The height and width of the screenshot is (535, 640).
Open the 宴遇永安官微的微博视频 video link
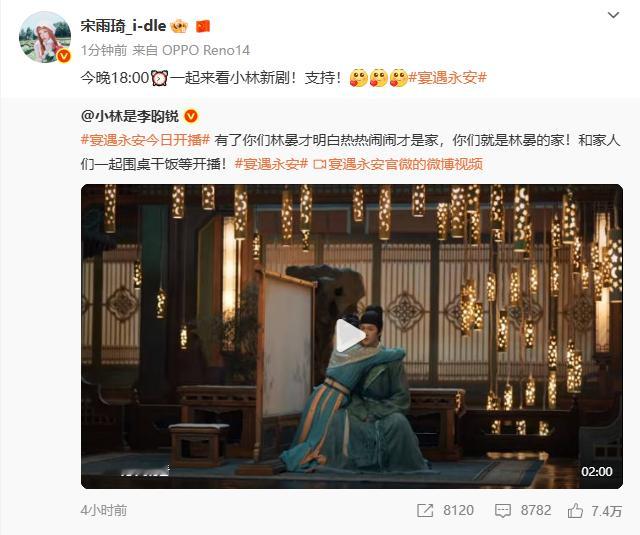click(x=398, y=164)
